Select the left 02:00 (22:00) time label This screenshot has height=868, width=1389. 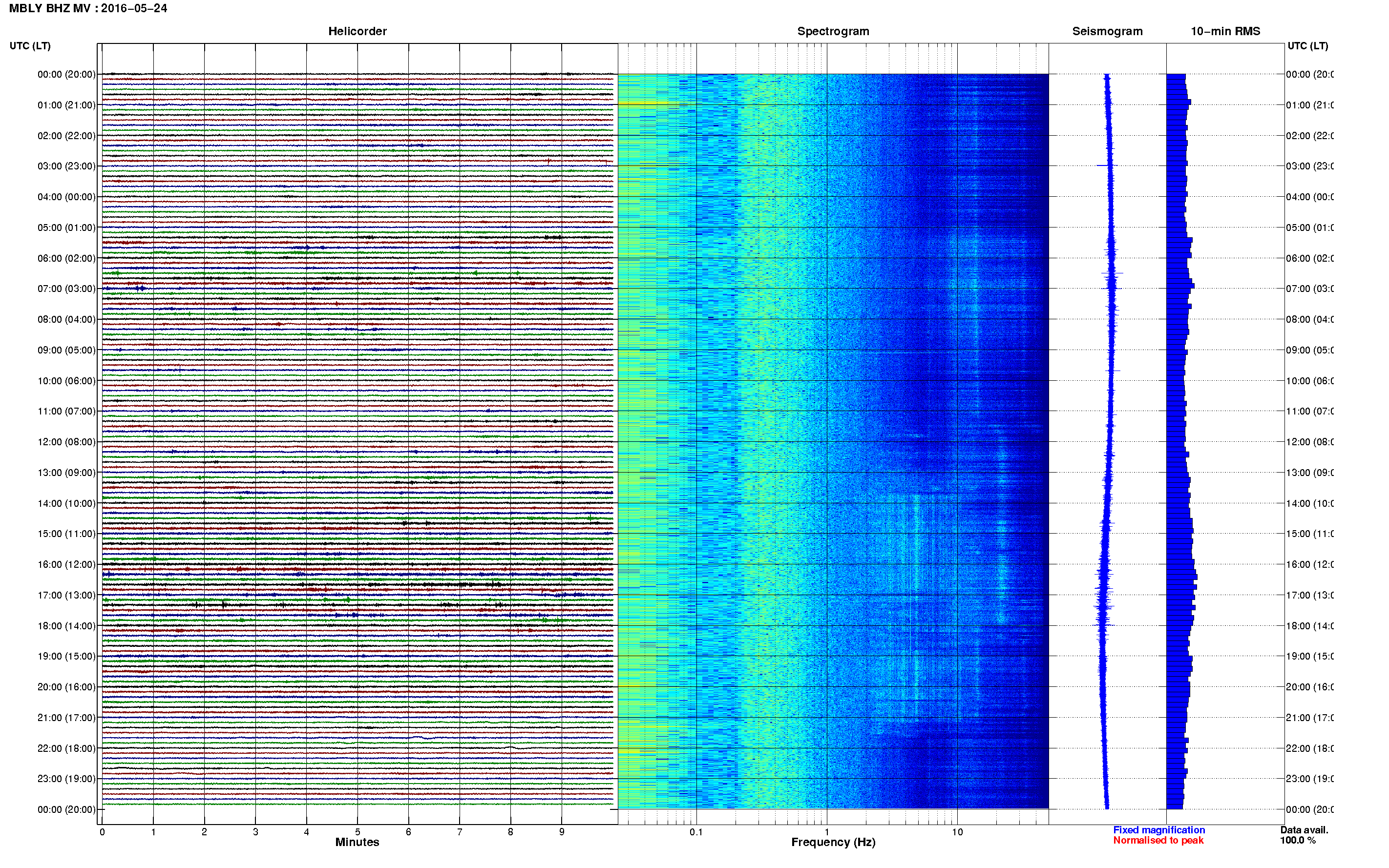coord(66,136)
